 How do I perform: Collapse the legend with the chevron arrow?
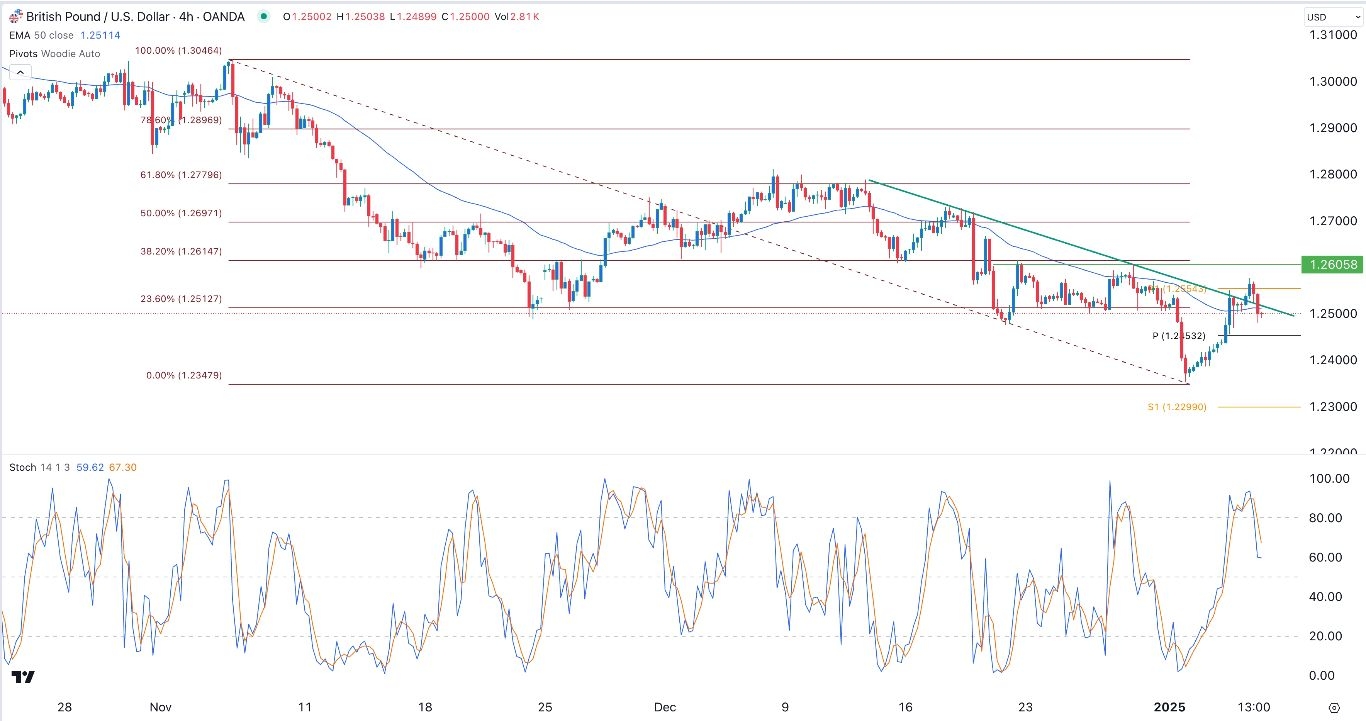19,71
